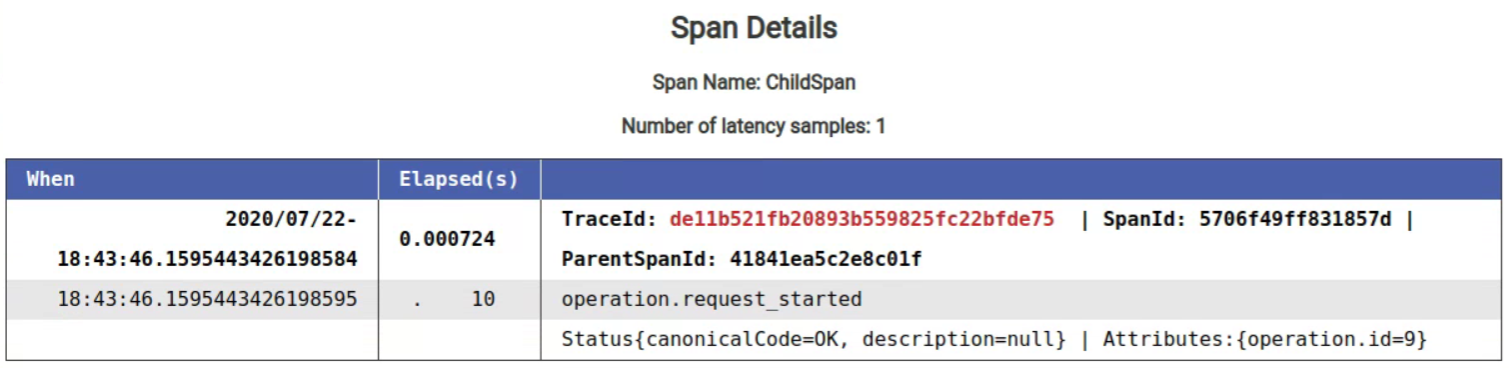Screen dimensions: 1509x368
Task: Open the red TraceId link
Action: click(862, 220)
